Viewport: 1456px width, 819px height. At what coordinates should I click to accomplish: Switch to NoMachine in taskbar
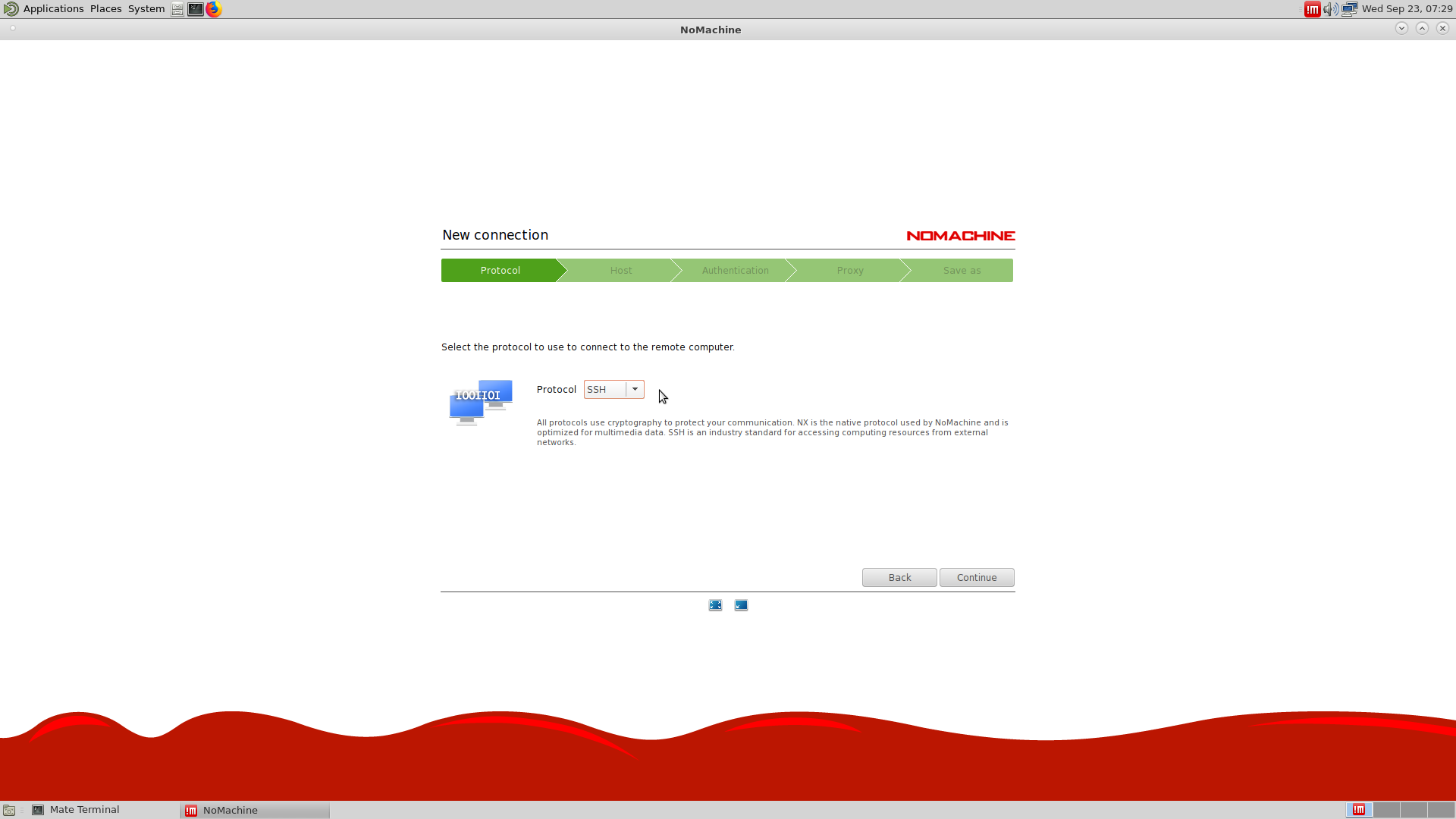pyautogui.click(x=255, y=810)
